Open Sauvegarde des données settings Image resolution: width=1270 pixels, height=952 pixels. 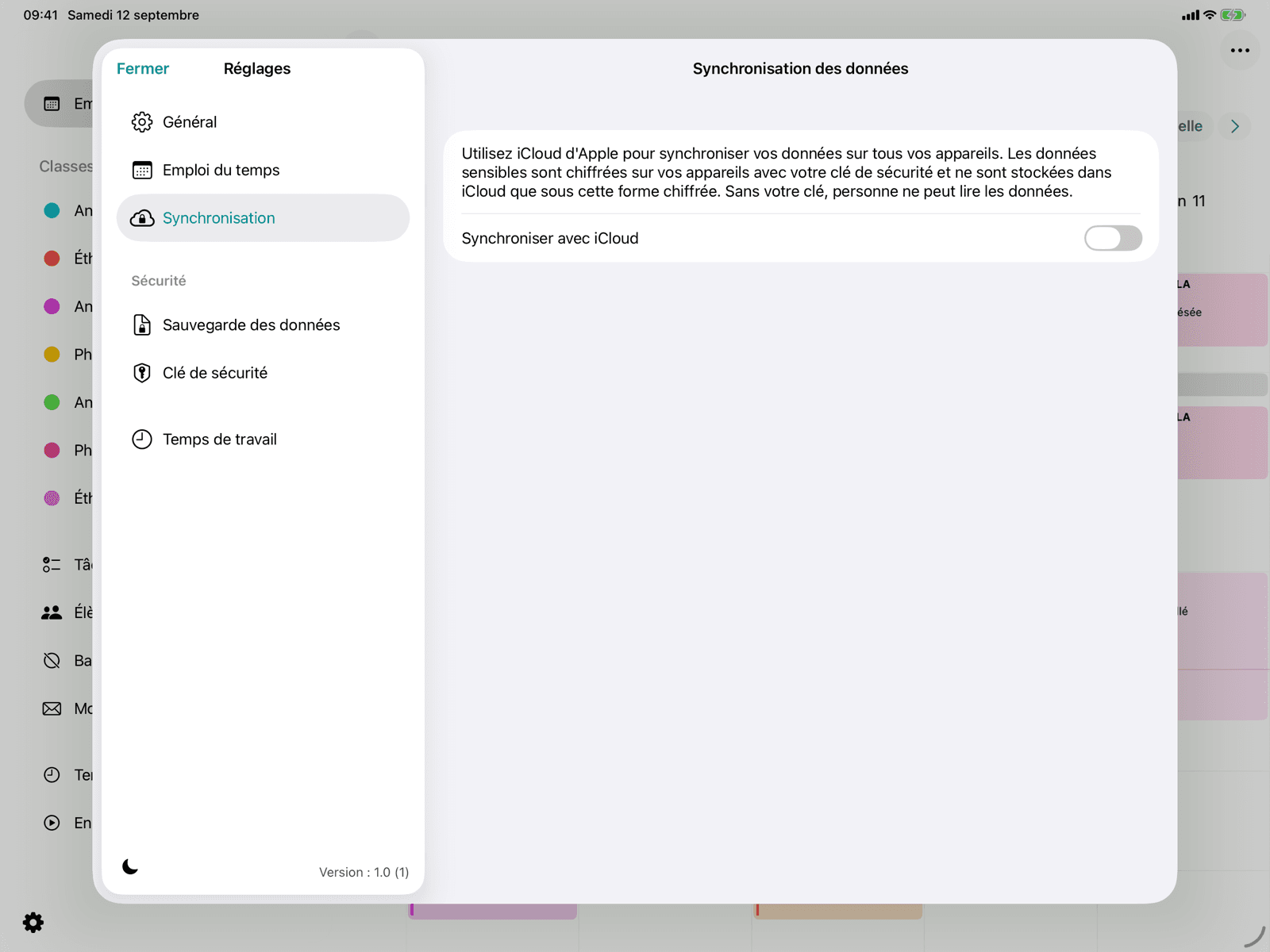pyautogui.click(x=263, y=325)
